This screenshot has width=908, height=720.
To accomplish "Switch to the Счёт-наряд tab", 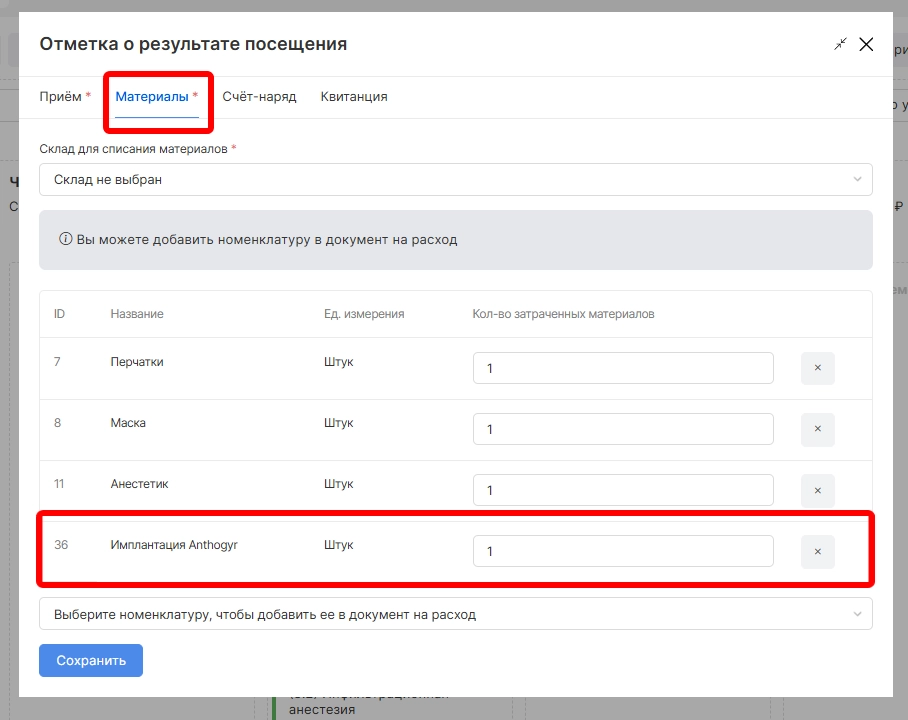I will tap(259, 97).
